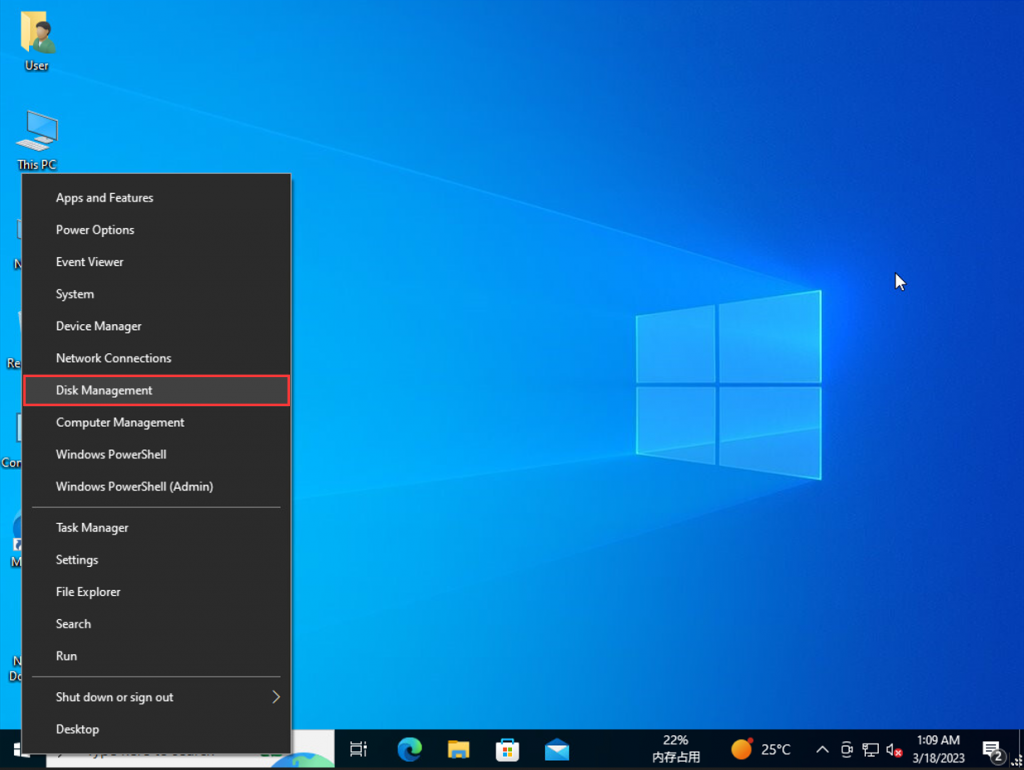1024x770 pixels.
Task: Choose Desktop at the menu bottom
Action: [x=157, y=729]
